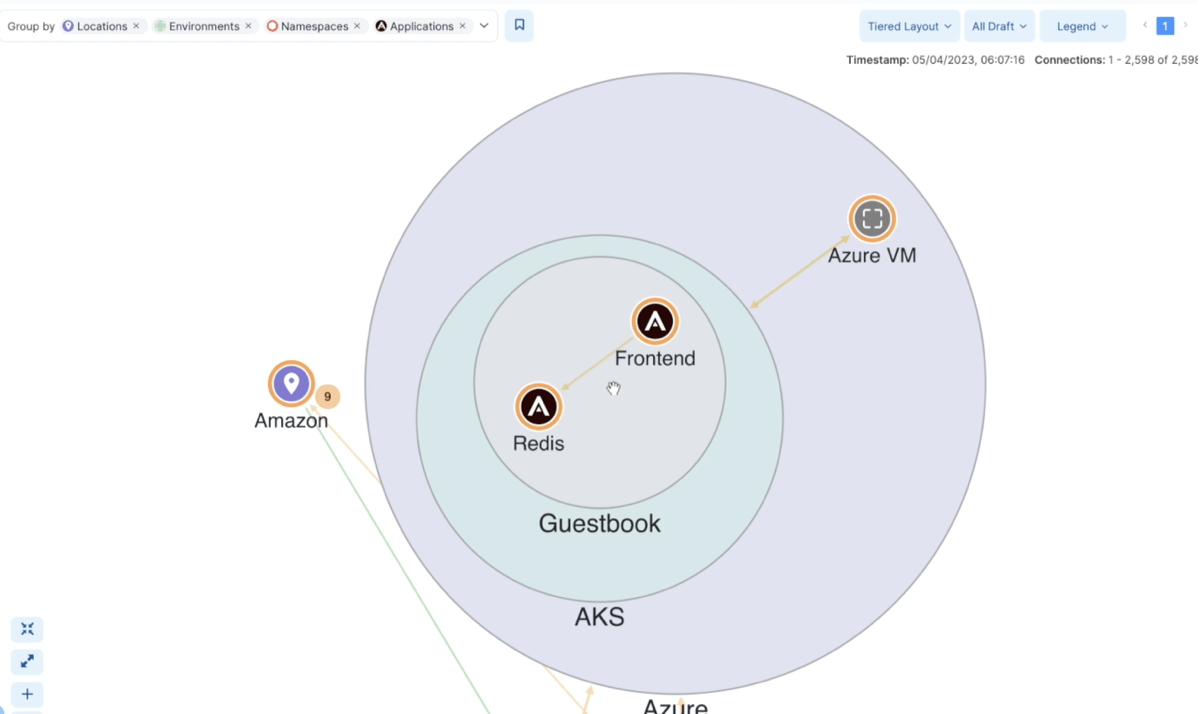The width and height of the screenshot is (1202, 714).
Task: Click the badge showing 9 near Amazon
Action: (326, 396)
